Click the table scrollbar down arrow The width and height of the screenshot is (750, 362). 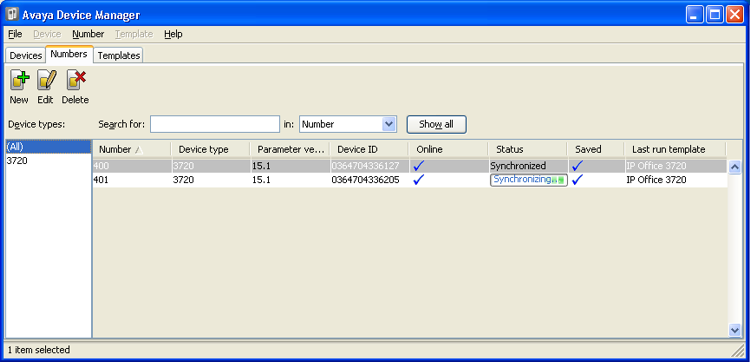coord(734,330)
